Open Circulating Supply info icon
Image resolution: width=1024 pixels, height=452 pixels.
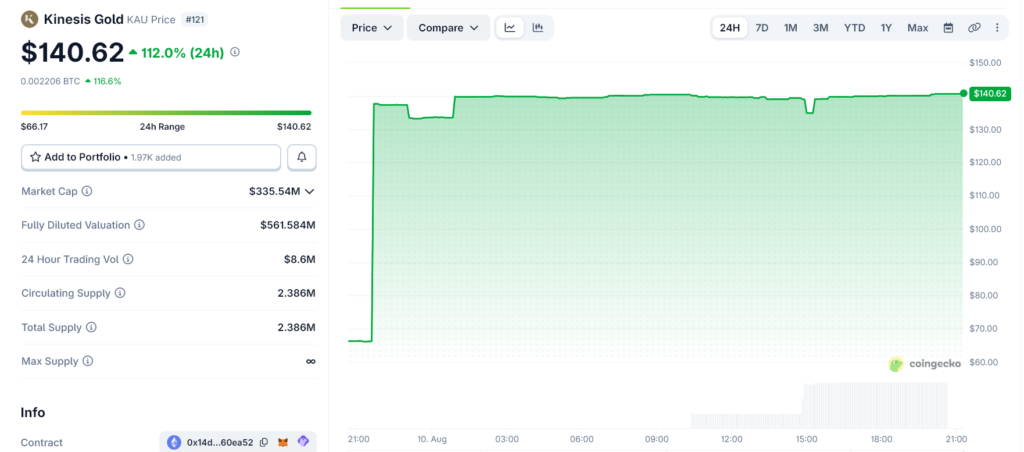pos(120,293)
